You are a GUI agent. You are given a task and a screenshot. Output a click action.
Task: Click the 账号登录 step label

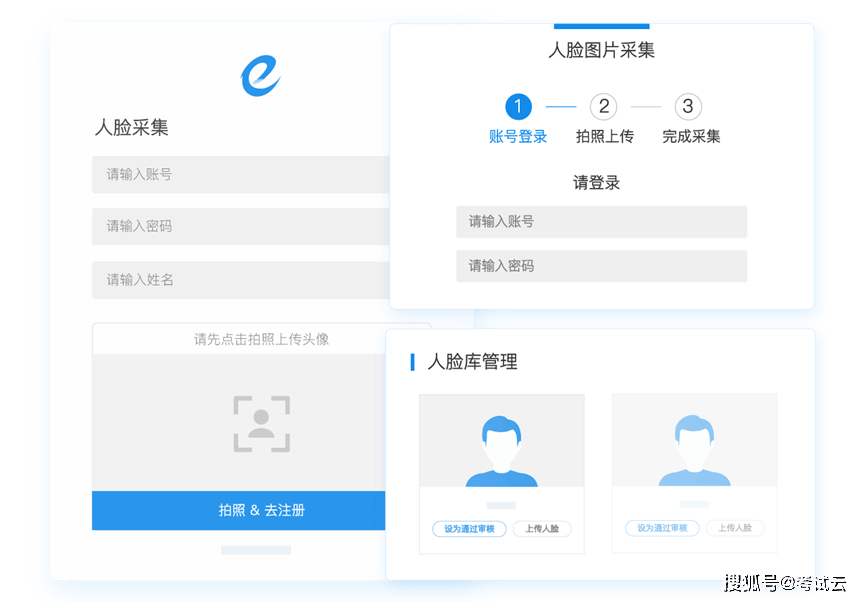[518, 137]
